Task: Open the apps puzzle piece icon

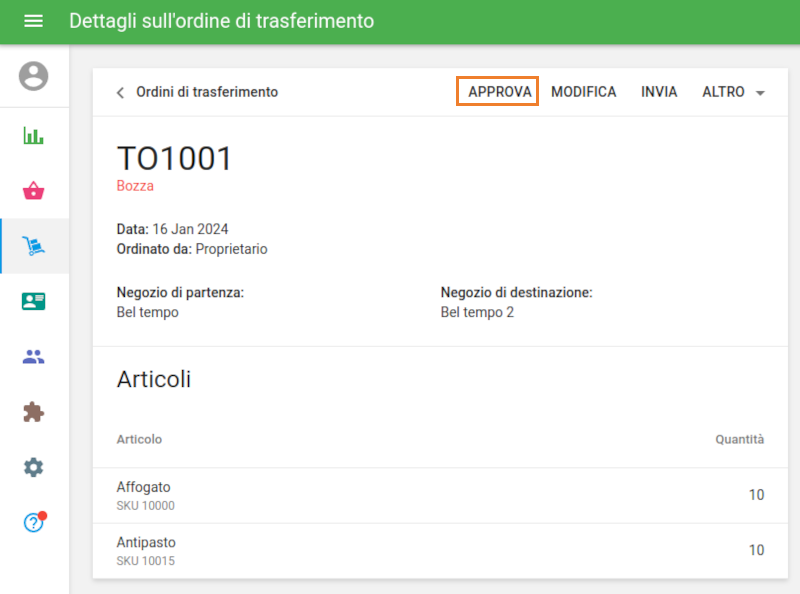Action: tap(33, 412)
